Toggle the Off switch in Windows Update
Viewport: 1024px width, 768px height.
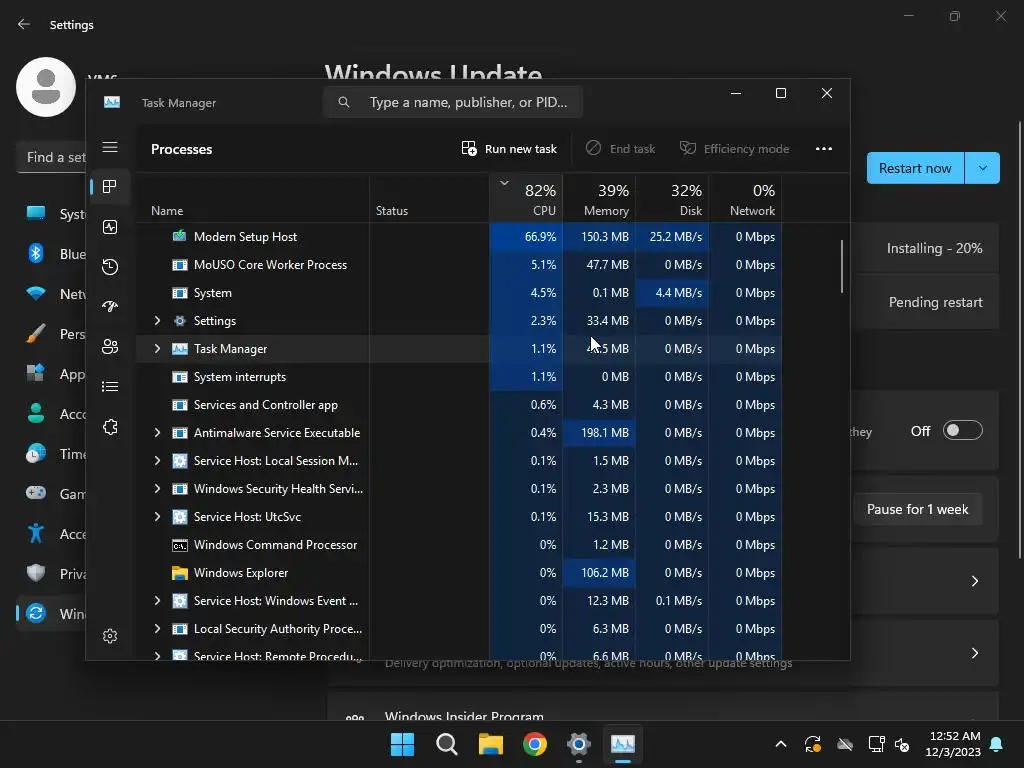coord(962,430)
